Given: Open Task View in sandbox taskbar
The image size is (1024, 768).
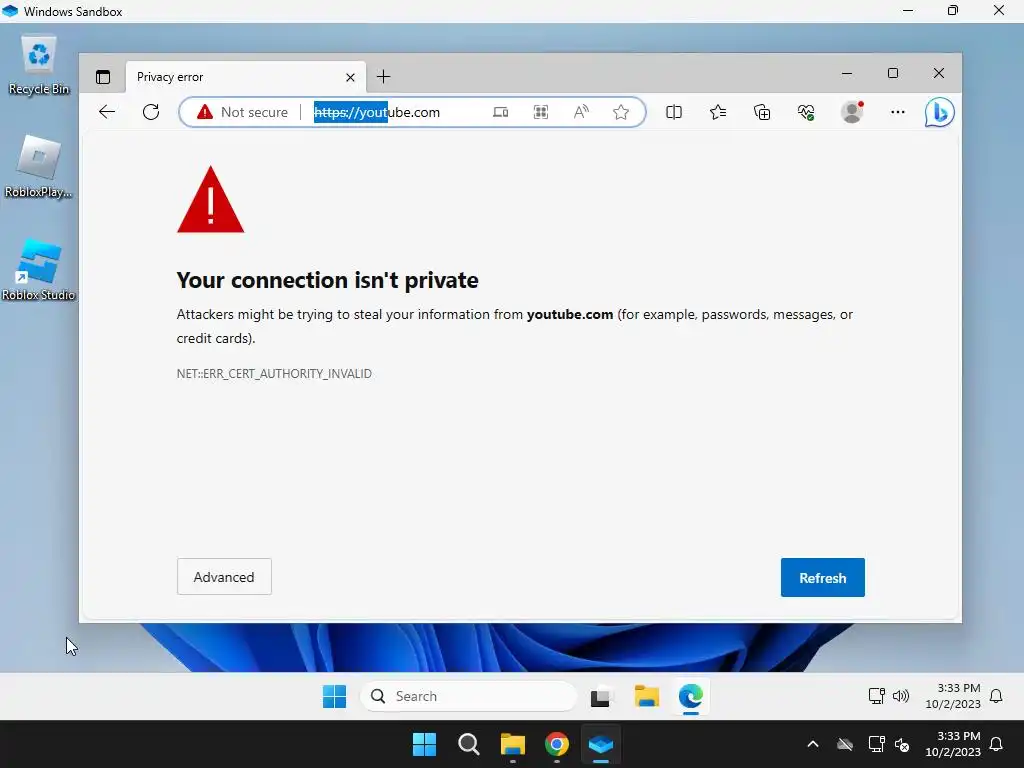Looking at the screenshot, I should click(601, 697).
